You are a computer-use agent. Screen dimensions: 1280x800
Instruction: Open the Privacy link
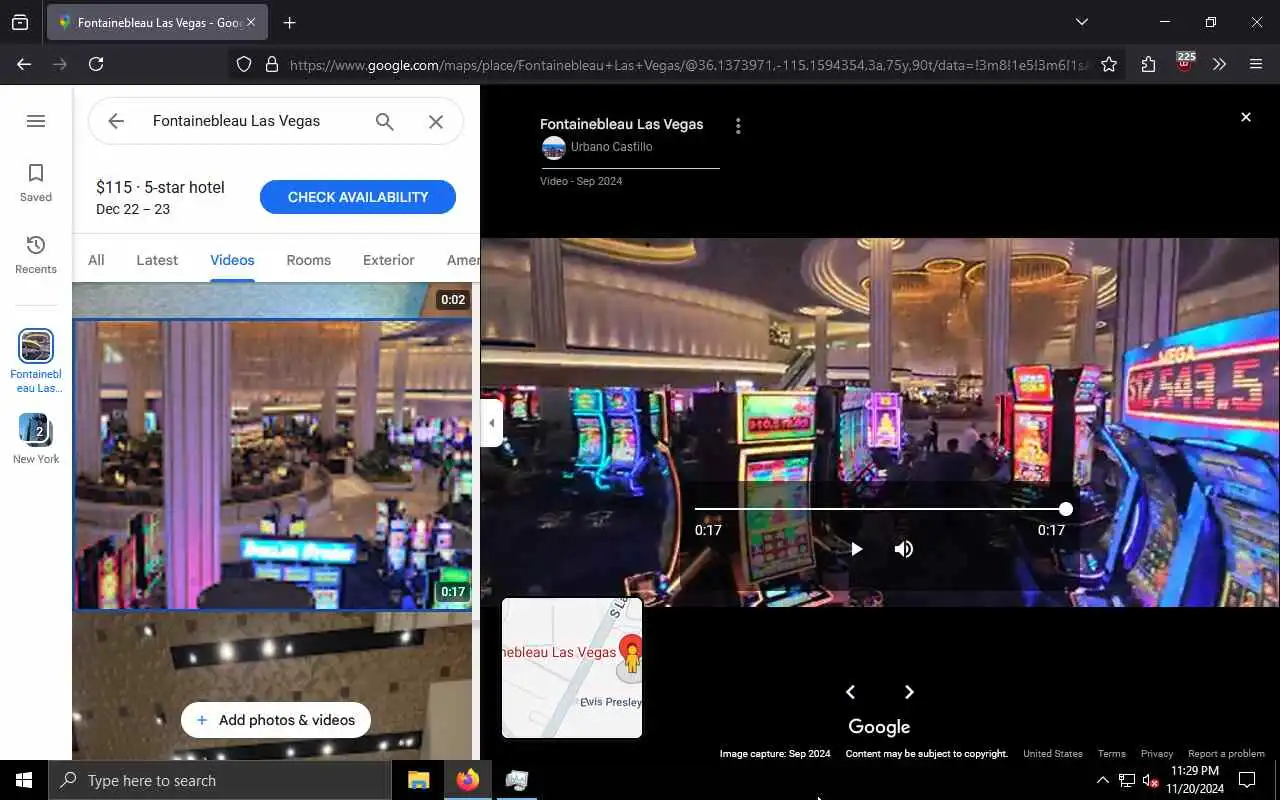coord(1157,754)
